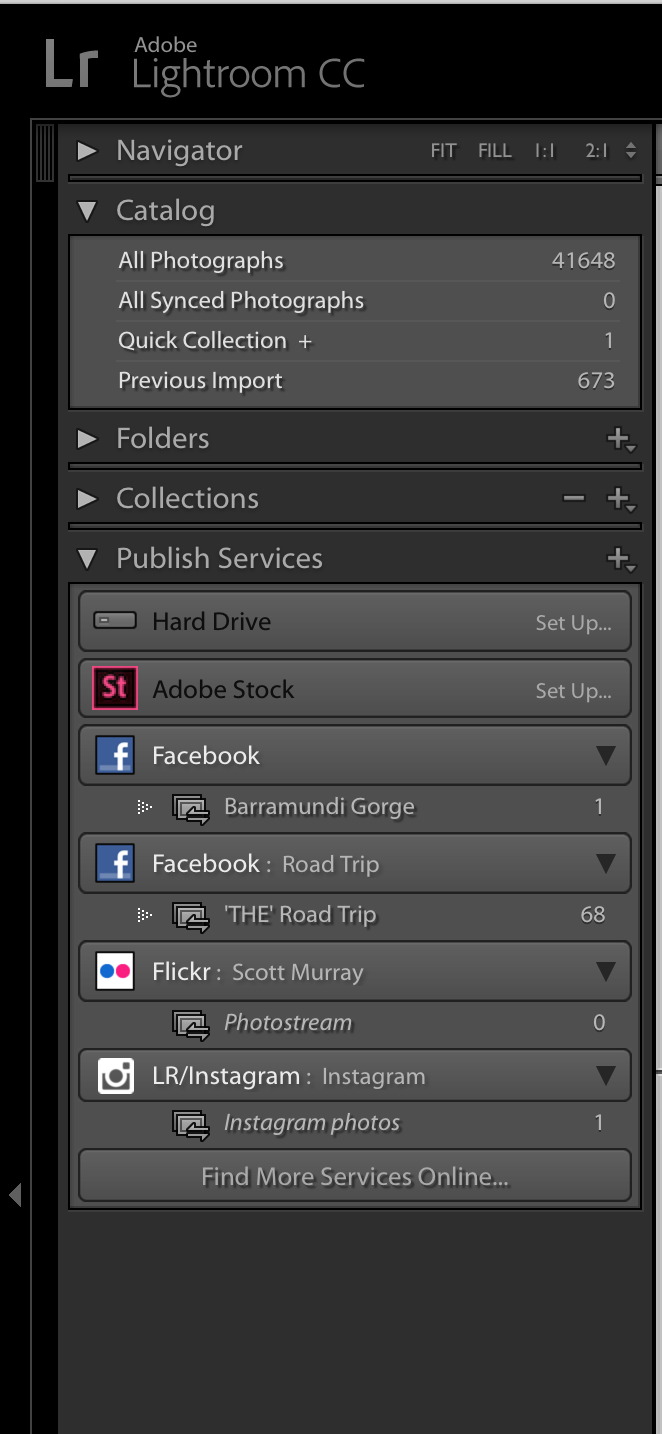Expand the Folders panel

click(x=88, y=438)
